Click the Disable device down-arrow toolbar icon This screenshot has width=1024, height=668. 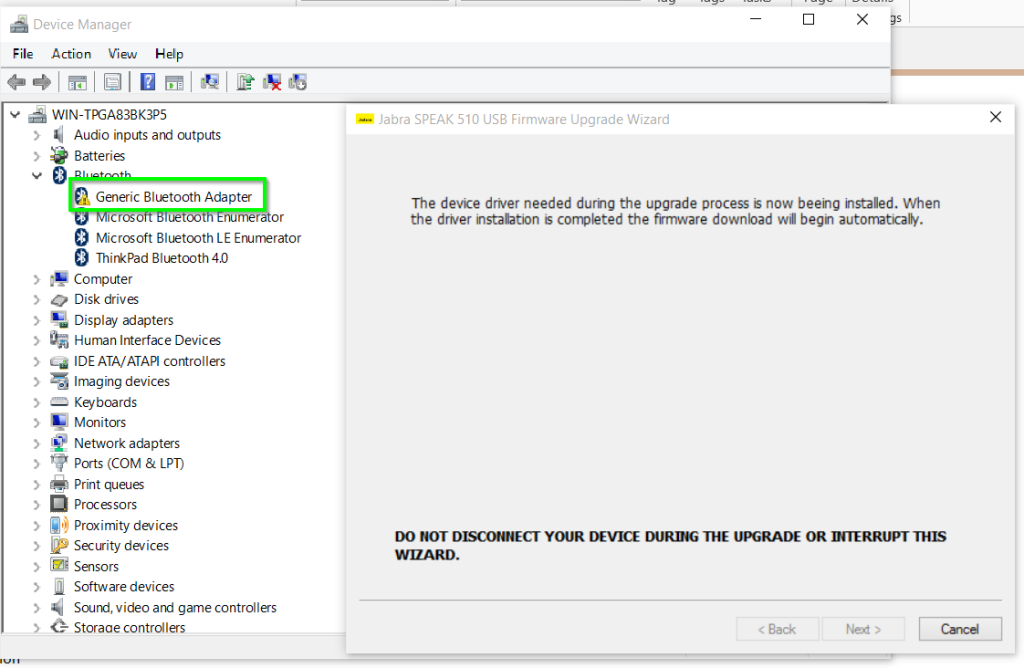(298, 82)
